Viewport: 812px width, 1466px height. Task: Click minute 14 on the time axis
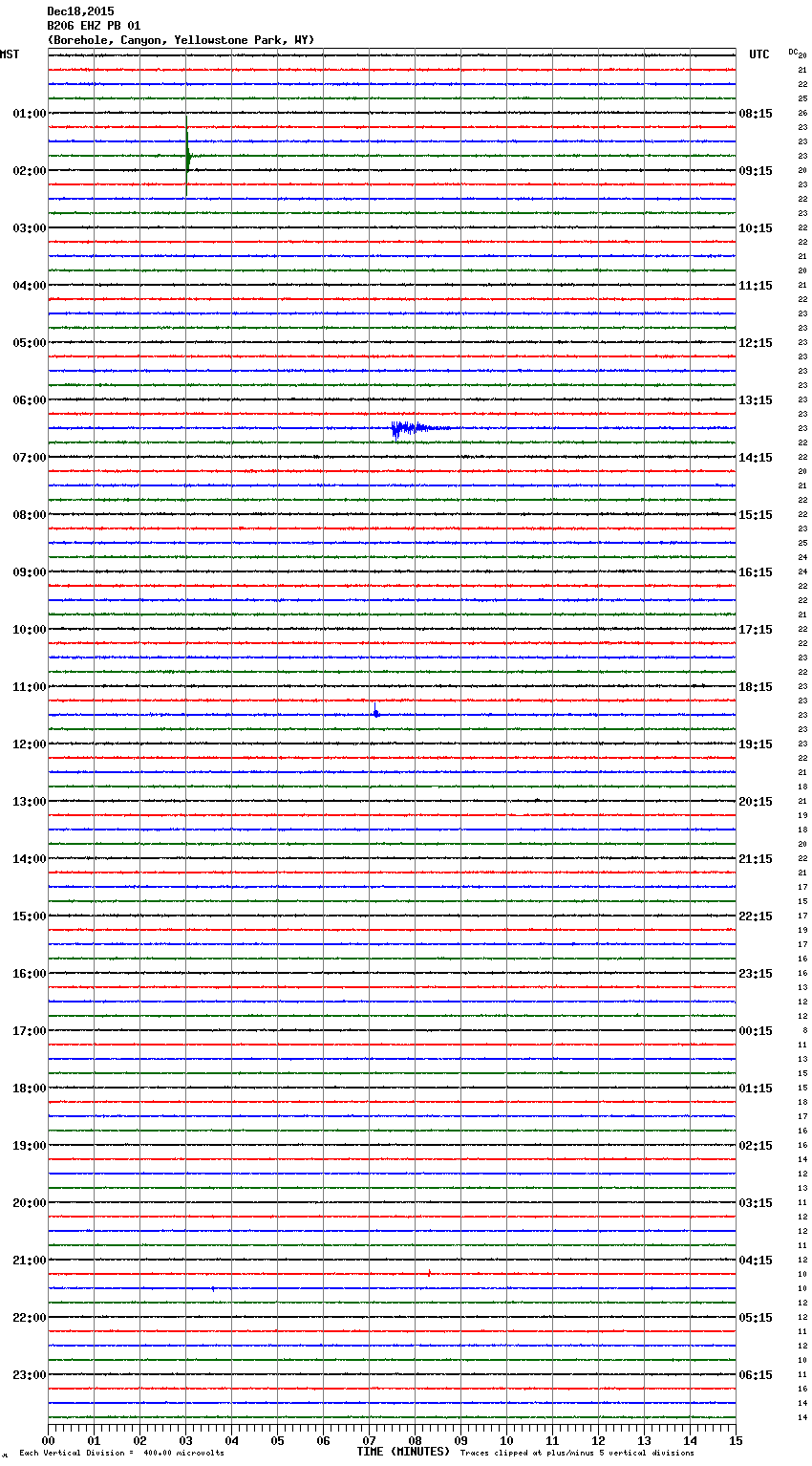coord(690,1440)
